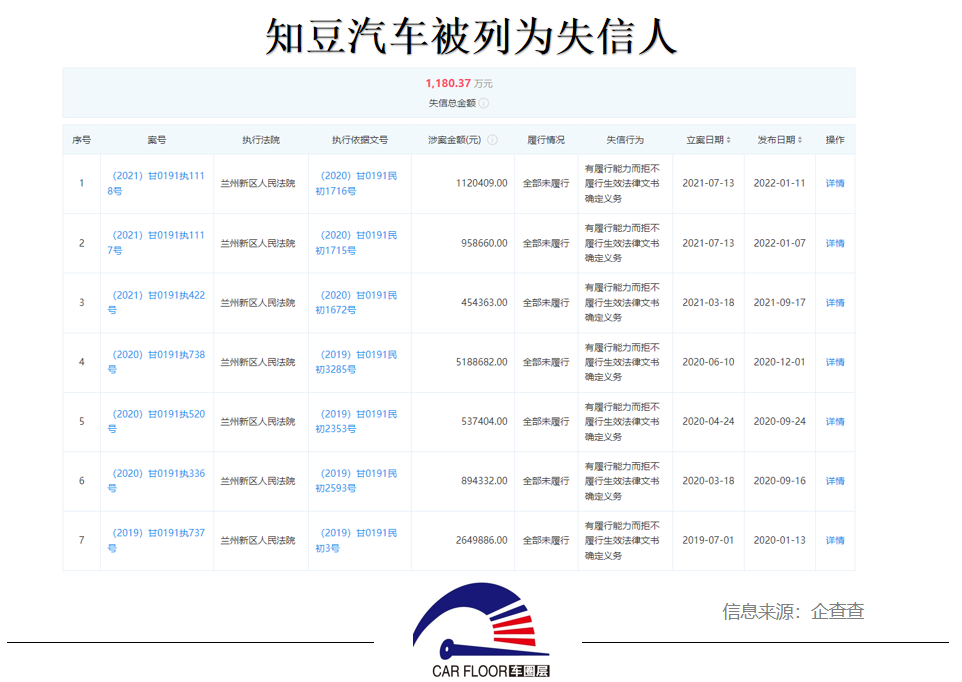Sort table by 立案日期 column
Screen dimensions: 962x682
pos(708,140)
